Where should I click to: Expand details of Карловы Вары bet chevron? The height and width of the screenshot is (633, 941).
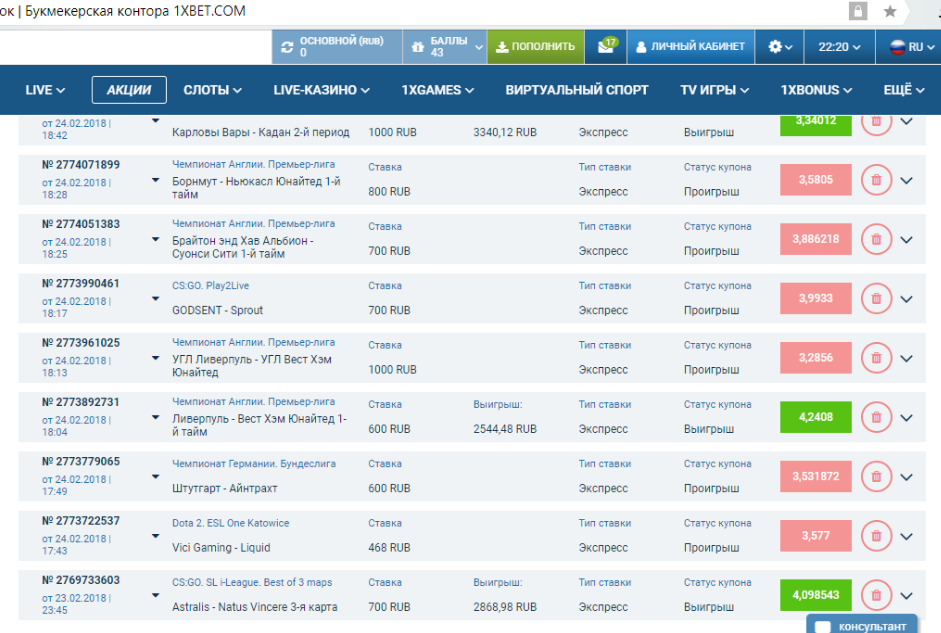(x=906, y=121)
